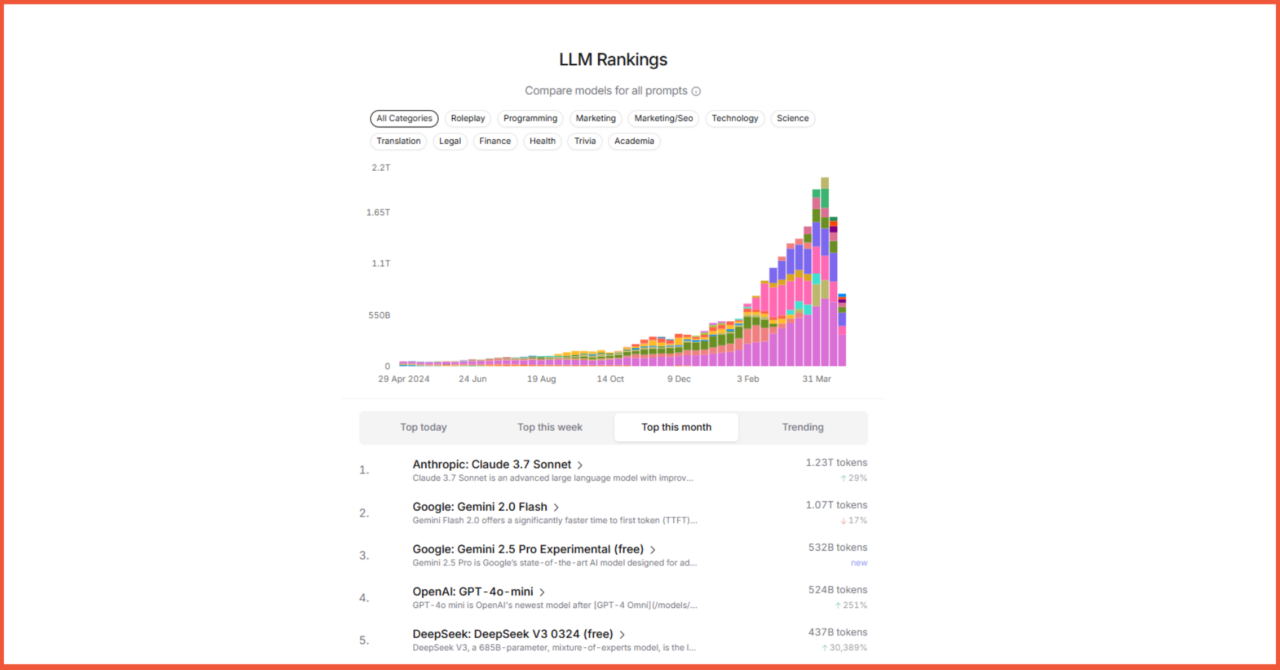Click the 30,389% growth indicator
This screenshot has height=670, width=1280.
tap(844, 647)
